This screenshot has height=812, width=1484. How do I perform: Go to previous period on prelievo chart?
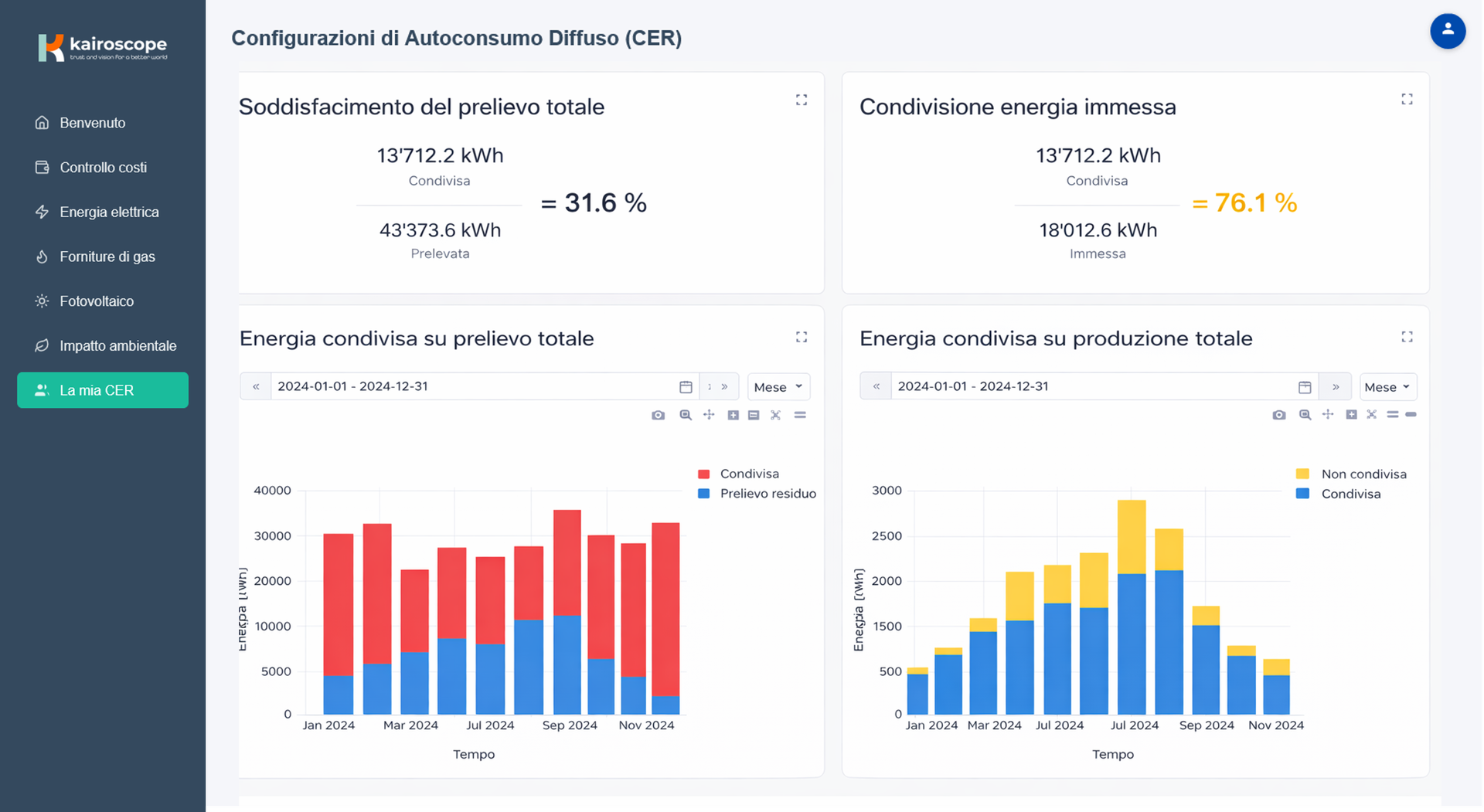click(x=256, y=386)
